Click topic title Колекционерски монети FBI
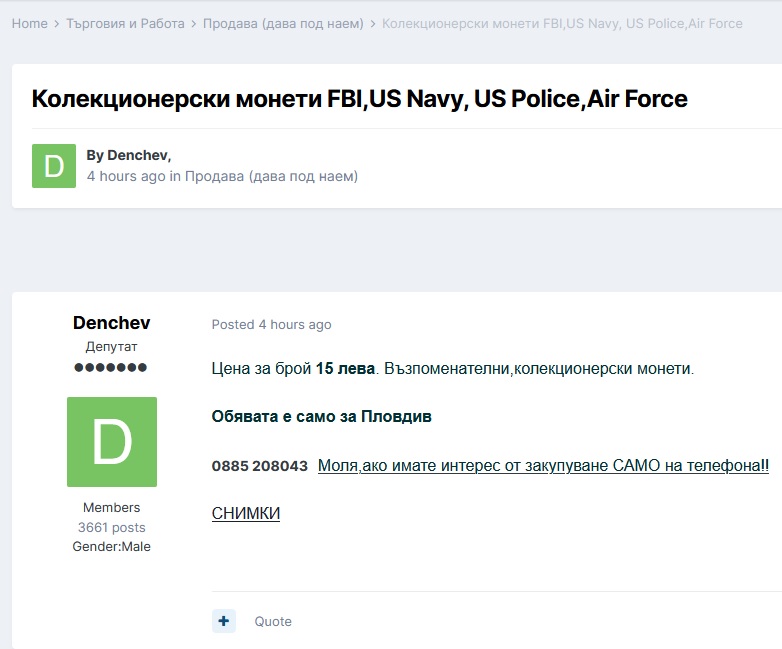This screenshot has width=782, height=649. [x=360, y=99]
